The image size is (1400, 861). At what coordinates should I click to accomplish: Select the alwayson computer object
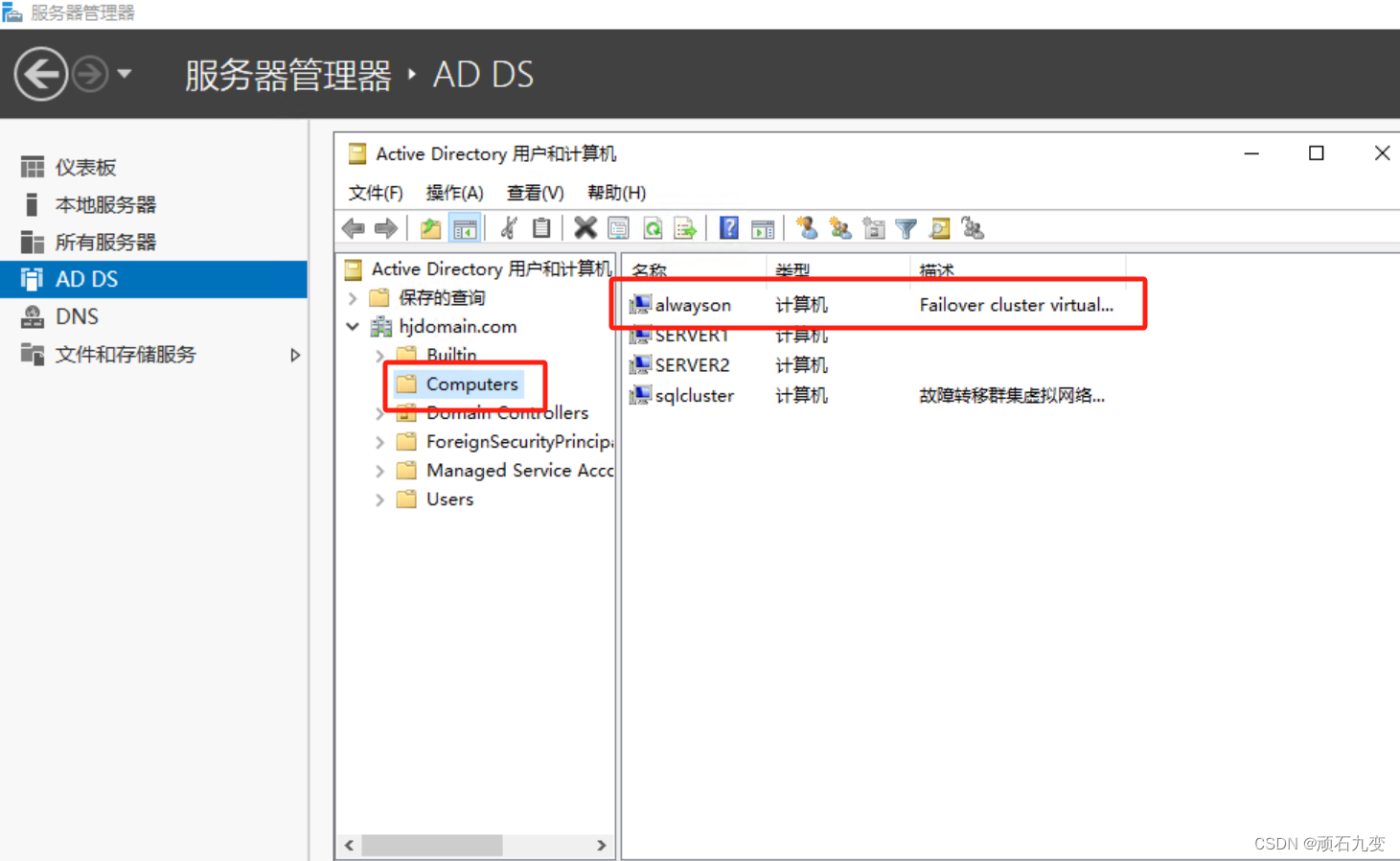(693, 304)
